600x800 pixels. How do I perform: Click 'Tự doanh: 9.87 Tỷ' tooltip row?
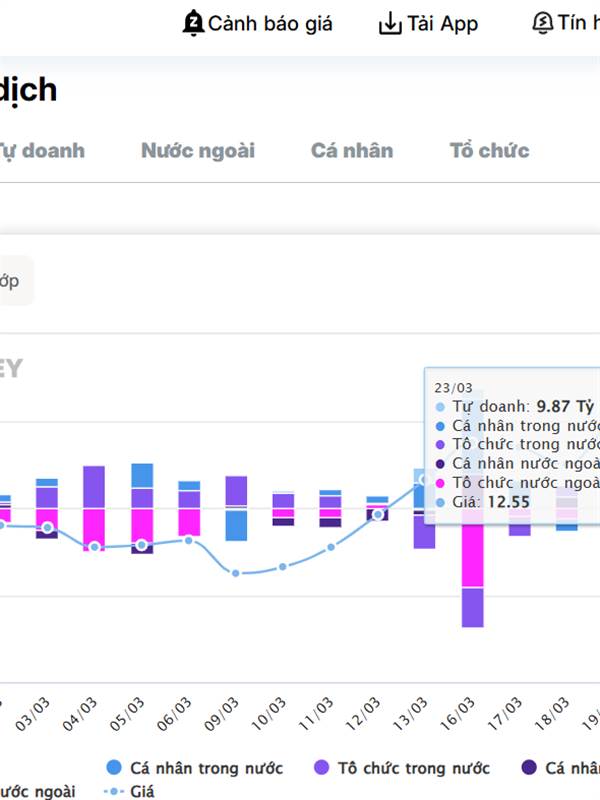click(x=516, y=406)
